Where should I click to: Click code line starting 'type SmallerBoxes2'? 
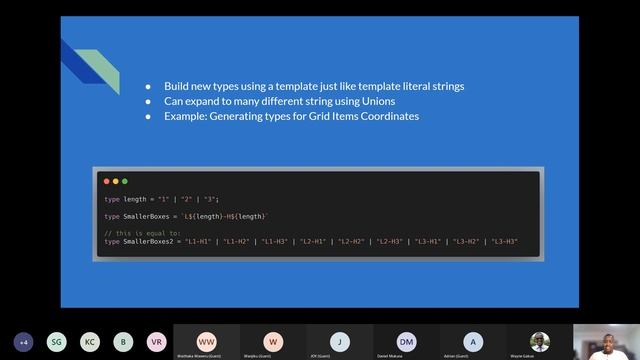point(311,242)
